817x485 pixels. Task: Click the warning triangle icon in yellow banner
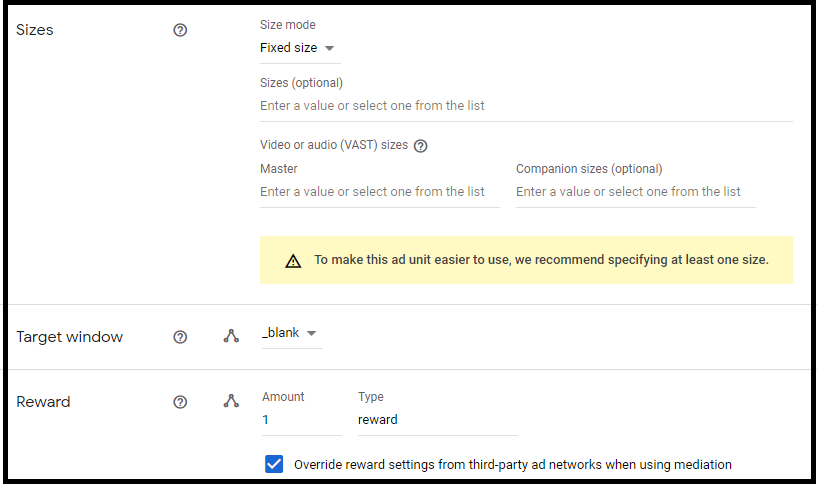[293, 261]
